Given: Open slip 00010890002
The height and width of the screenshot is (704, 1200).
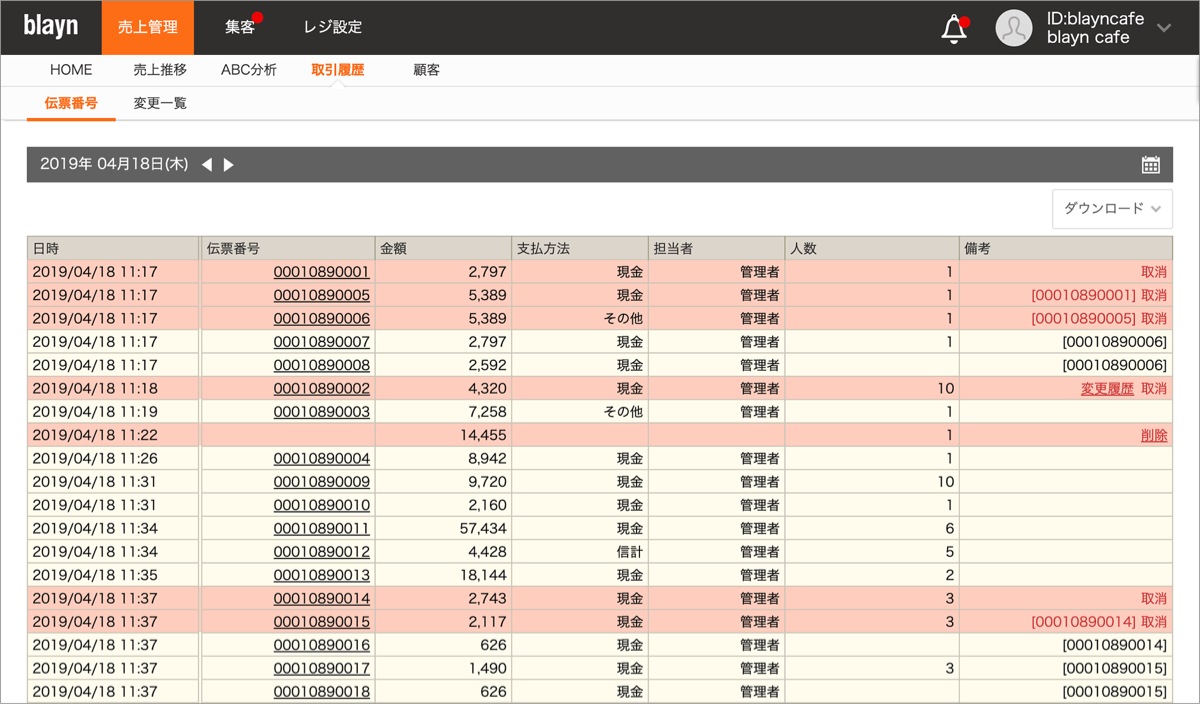Looking at the screenshot, I should click(x=321, y=388).
